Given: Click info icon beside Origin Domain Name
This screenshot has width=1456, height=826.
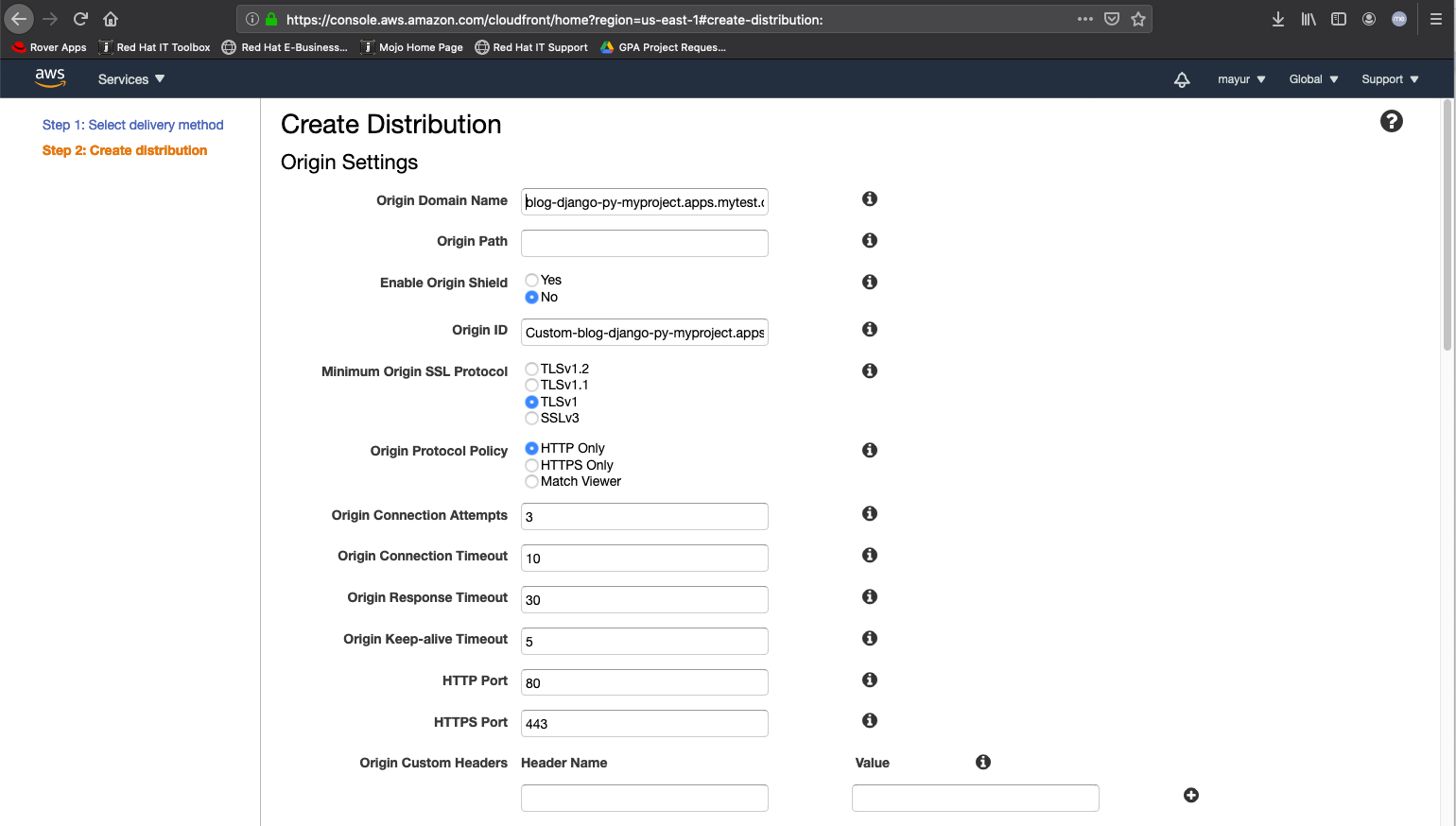Looking at the screenshot, I should coord(870,199).
